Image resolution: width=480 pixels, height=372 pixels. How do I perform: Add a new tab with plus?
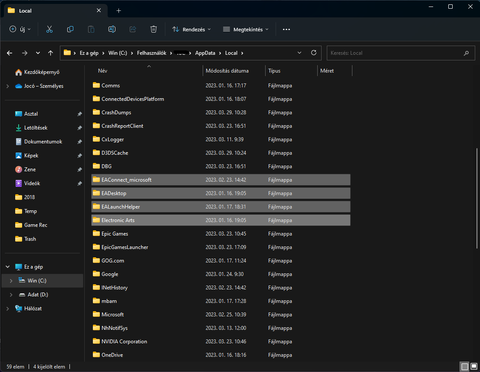point(118,11)
